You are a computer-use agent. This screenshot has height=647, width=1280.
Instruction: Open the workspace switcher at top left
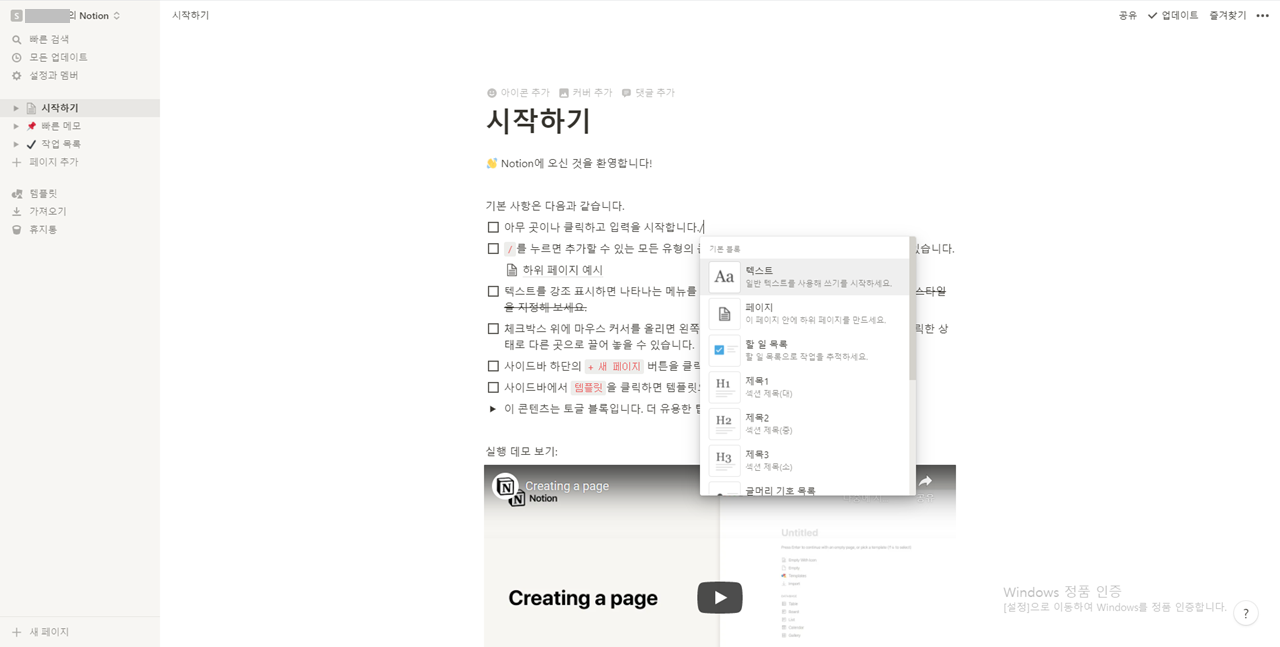click(66, 15)
